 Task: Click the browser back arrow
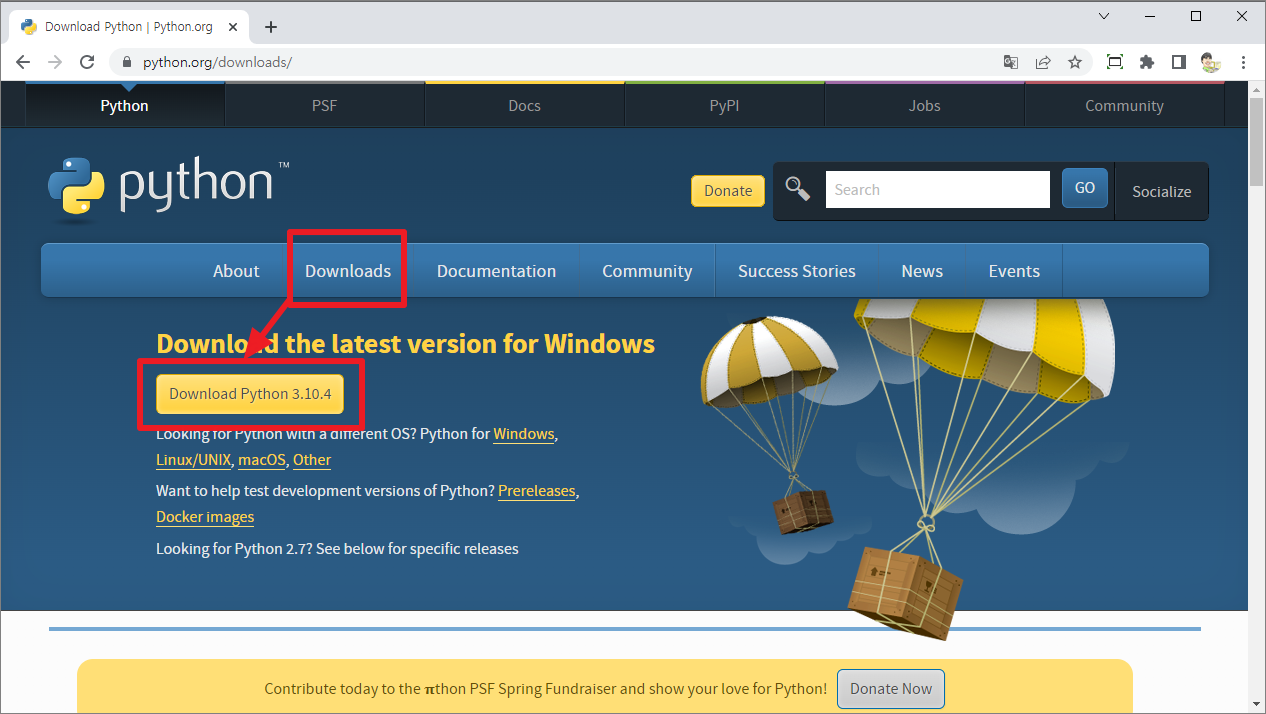pos(23,62)
